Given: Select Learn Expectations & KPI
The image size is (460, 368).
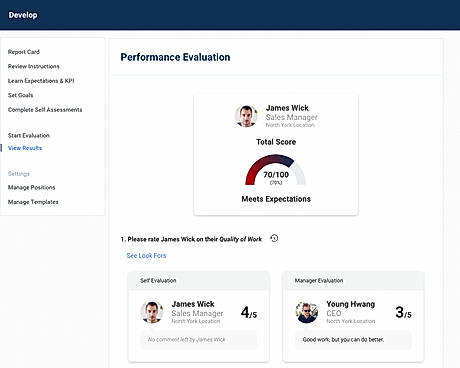Looking at the screenshot, I should pos(41,81).
